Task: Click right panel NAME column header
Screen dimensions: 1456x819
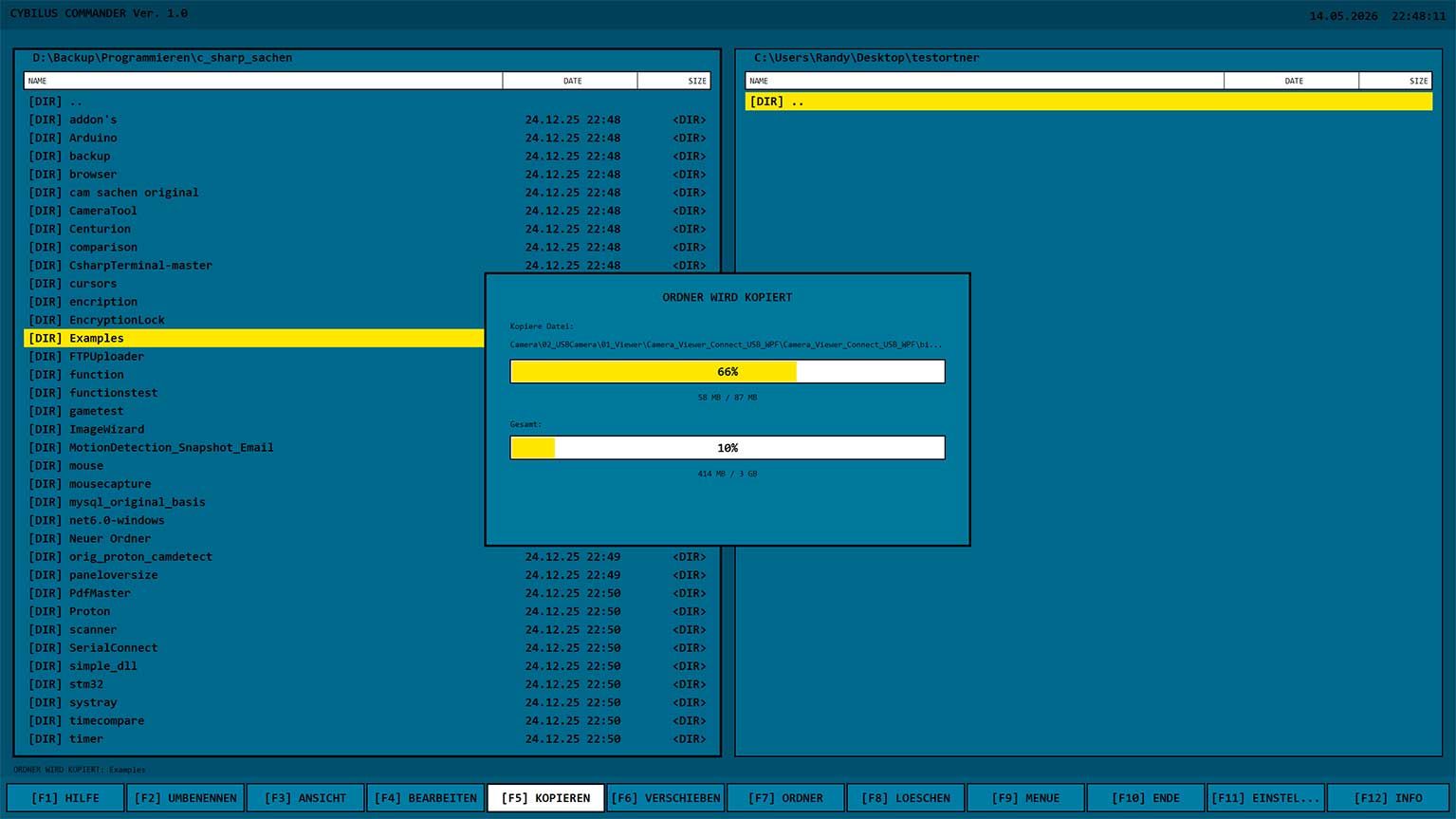Action: click(x=985, y=81)
